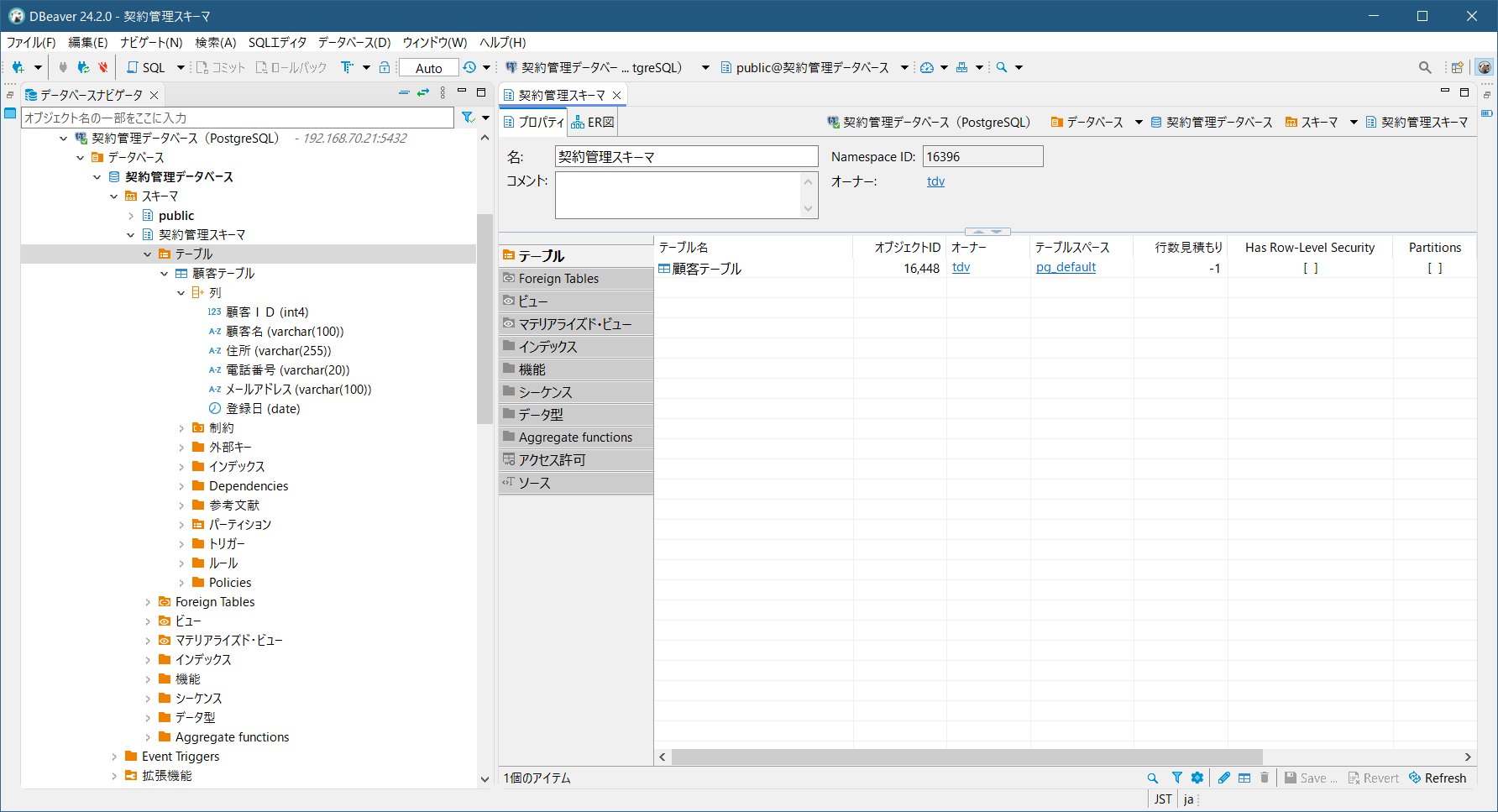This screenshot has height=812, width=1498.
Task: Click the gray global search magnifier icon
Action: [1425, 67]
